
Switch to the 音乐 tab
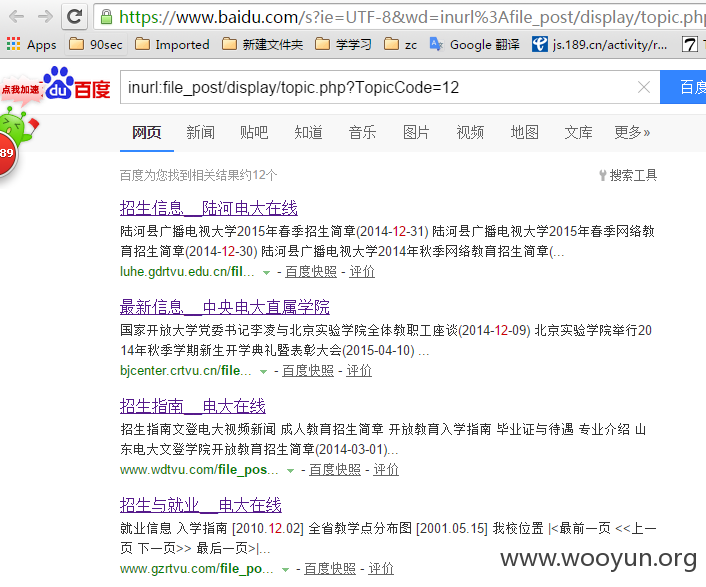pos(362,132)
